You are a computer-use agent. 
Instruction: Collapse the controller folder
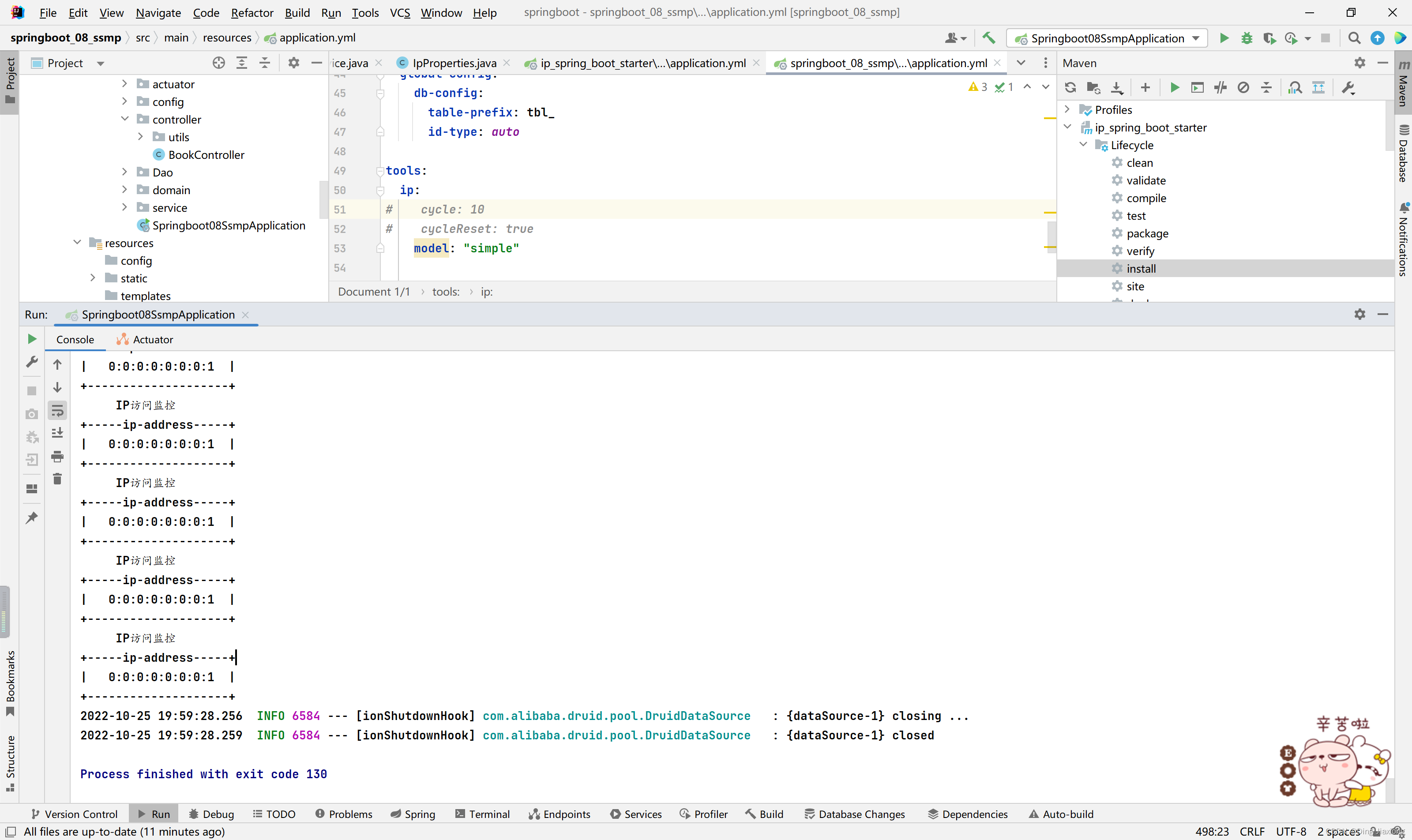125,119
